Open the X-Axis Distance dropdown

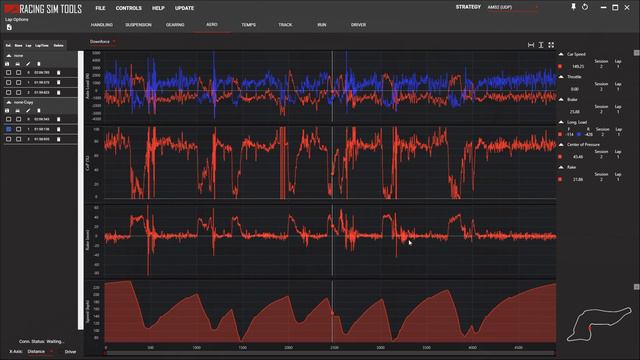click(40, 351)
